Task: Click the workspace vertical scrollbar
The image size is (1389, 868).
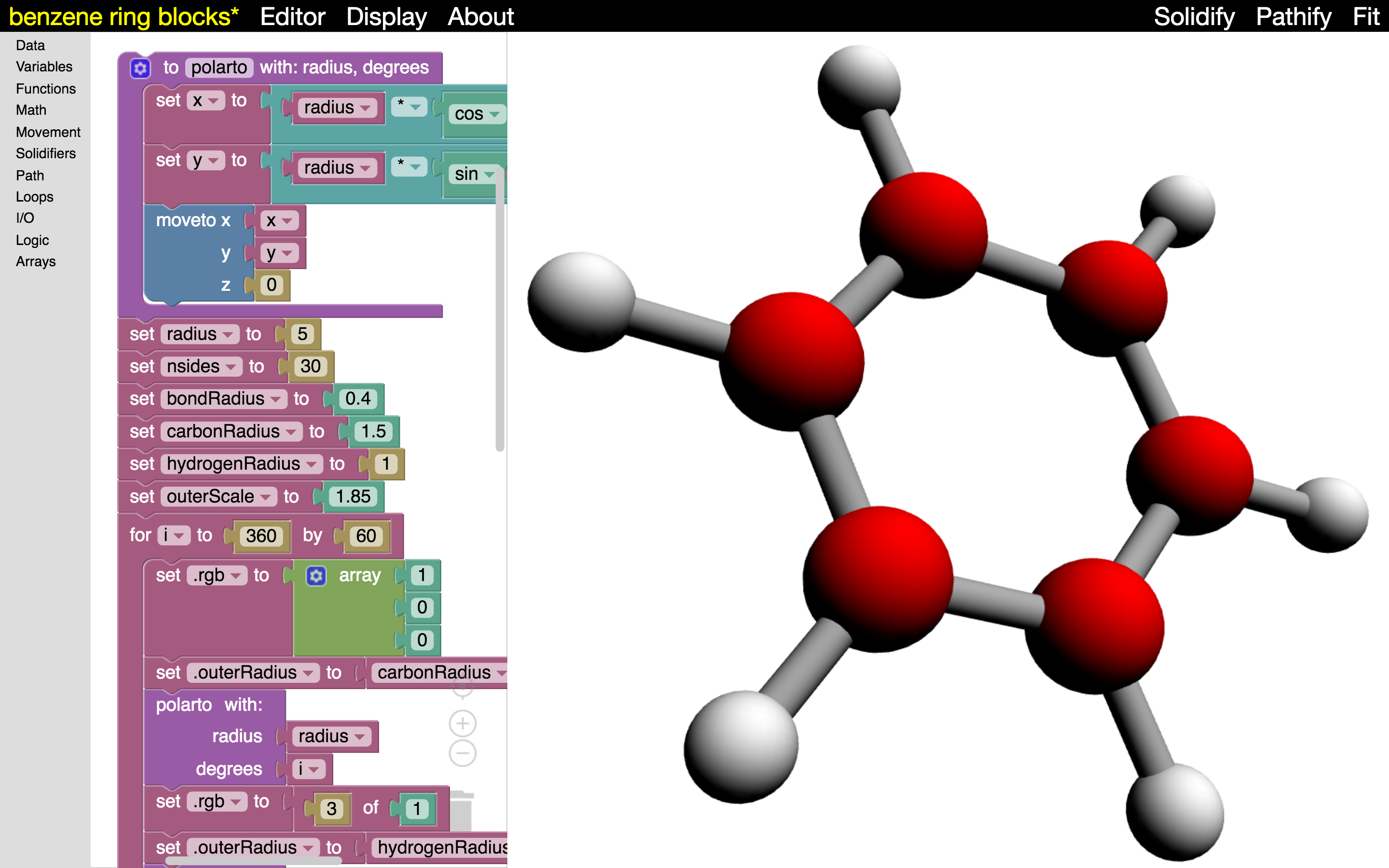Action: [500, 309]
